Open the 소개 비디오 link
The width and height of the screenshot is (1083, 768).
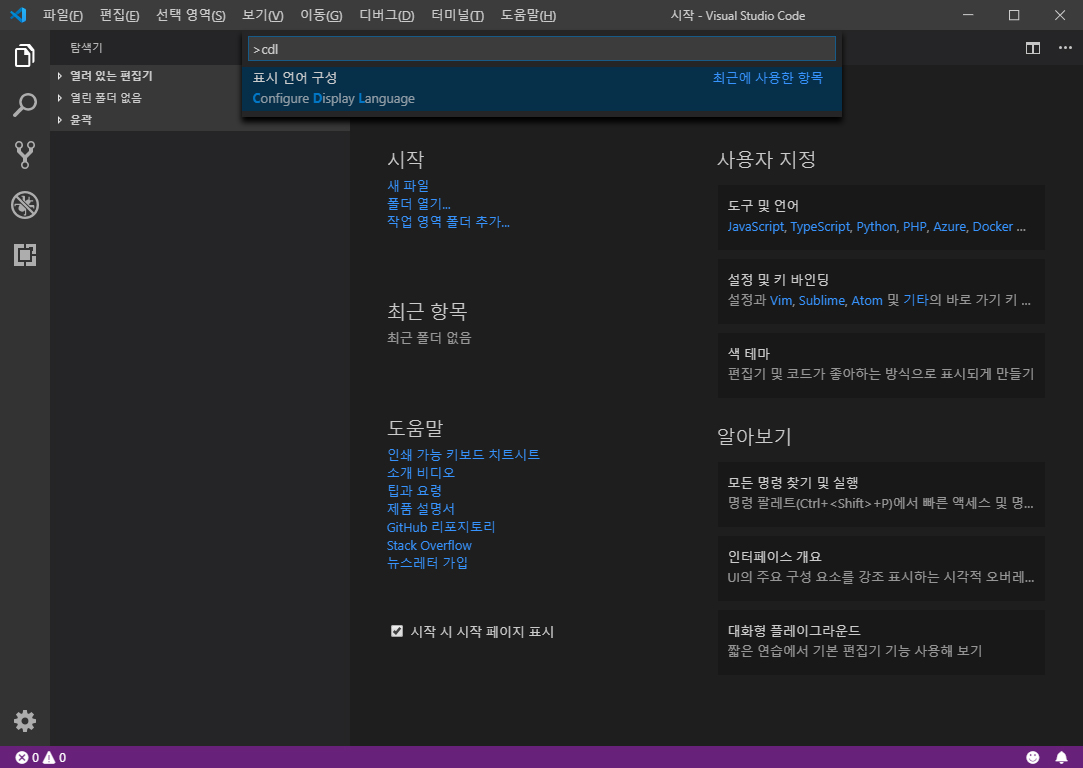pyautogui.click(x=421, y=472)
